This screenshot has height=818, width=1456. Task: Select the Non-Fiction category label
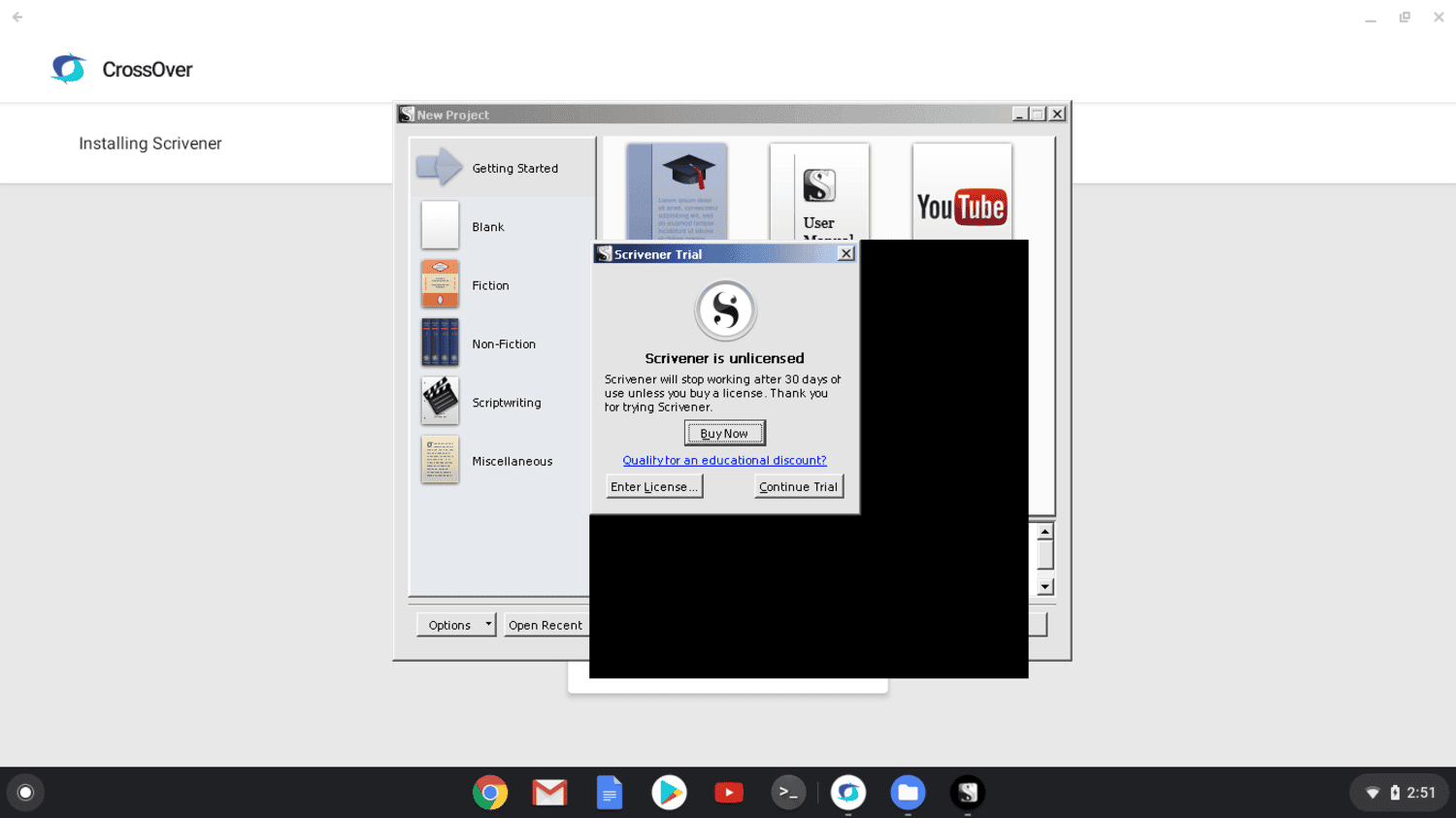(x=503, y=344)
